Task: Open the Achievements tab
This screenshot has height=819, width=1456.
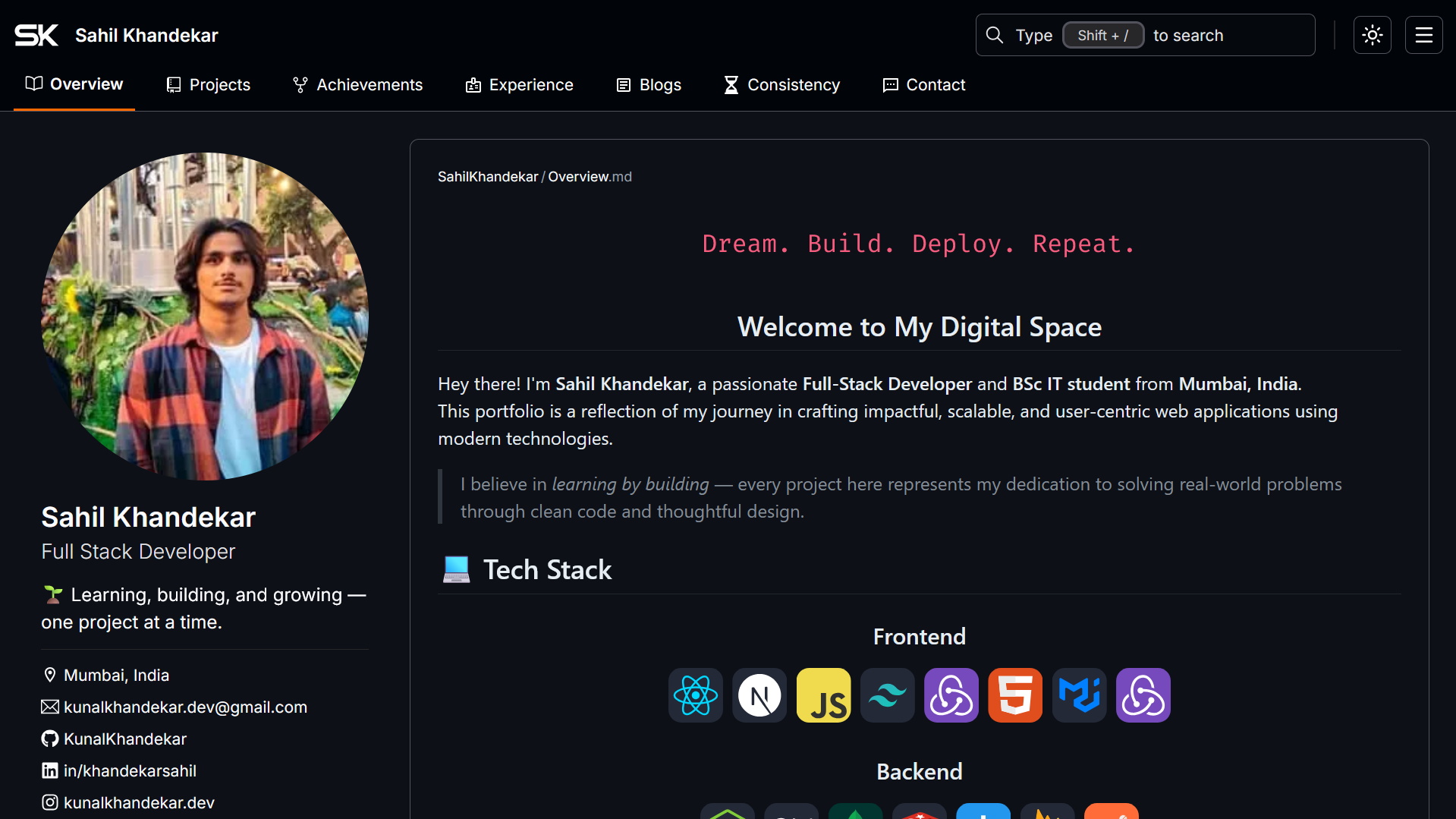Action: 357,85
